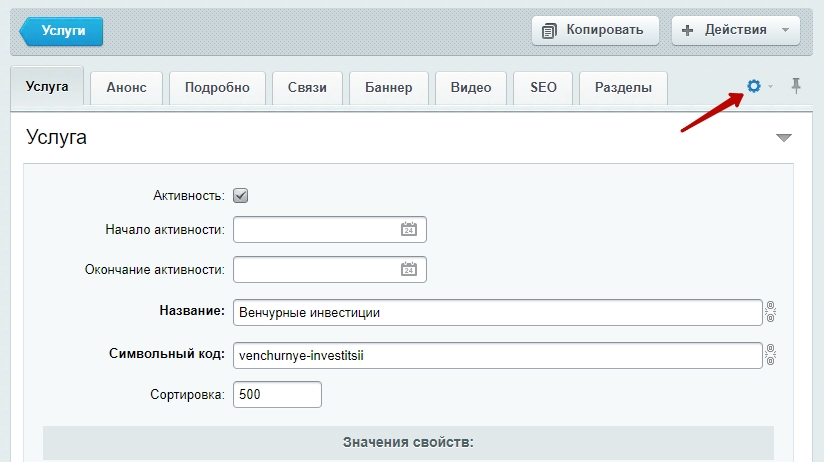The image size is (824, 462).
Task: Expand small arrow beside gear icon
Action: point(771,88)
